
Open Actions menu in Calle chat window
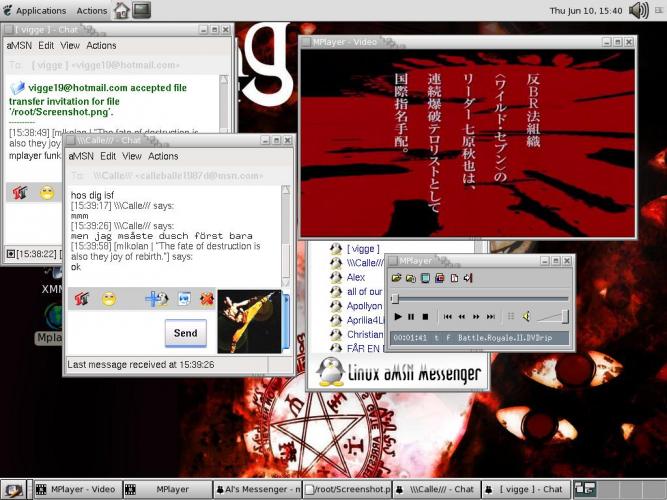pos(163,156)
